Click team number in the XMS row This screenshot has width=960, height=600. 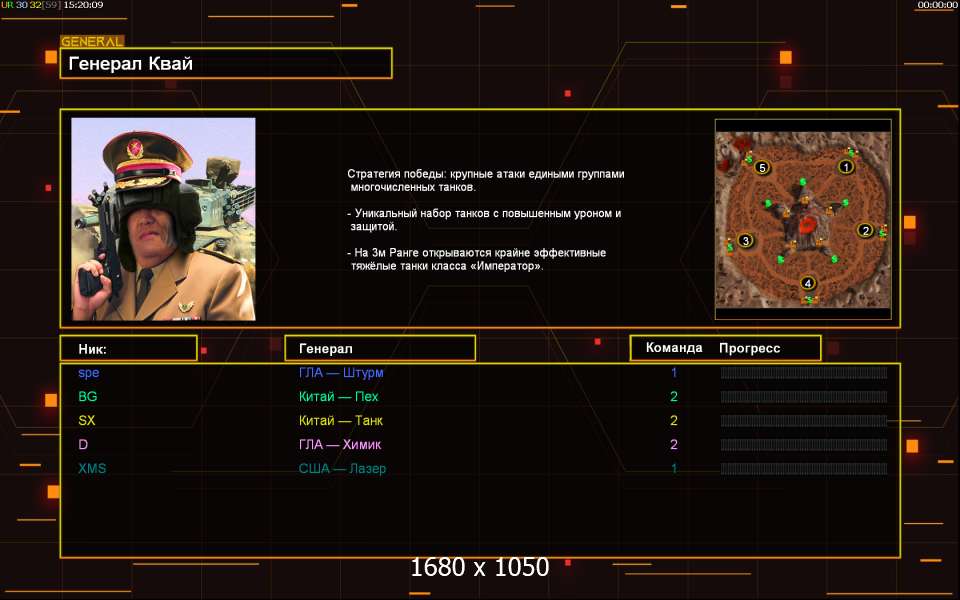(x=673, y=468)
